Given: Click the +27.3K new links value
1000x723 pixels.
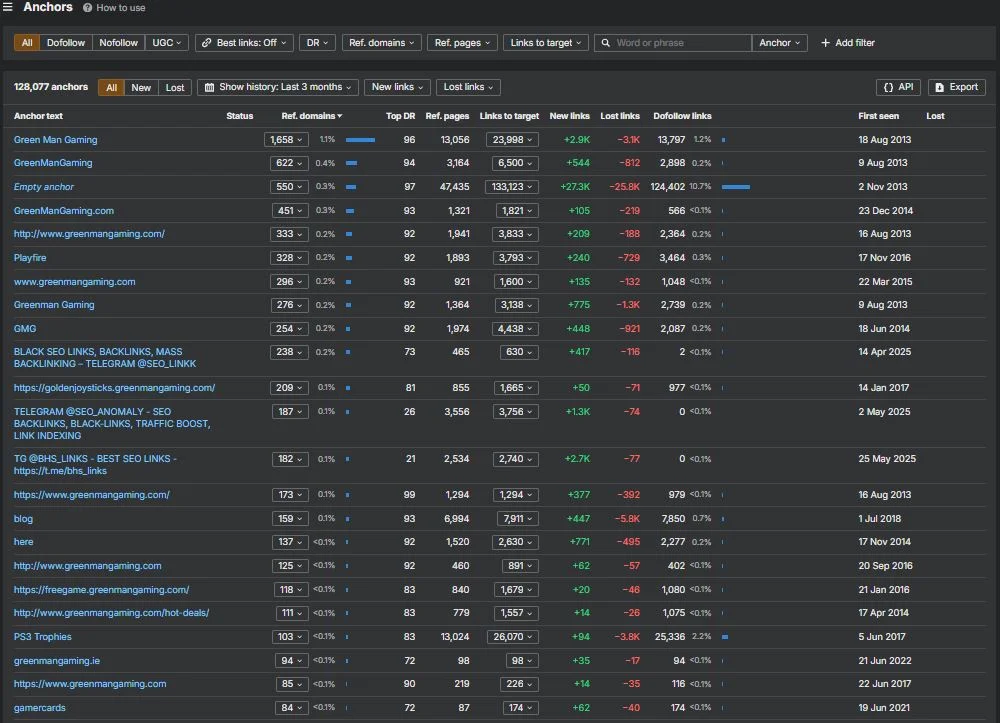Looking at the screenshot, I should pyautogui.click(x=575, y=187).
